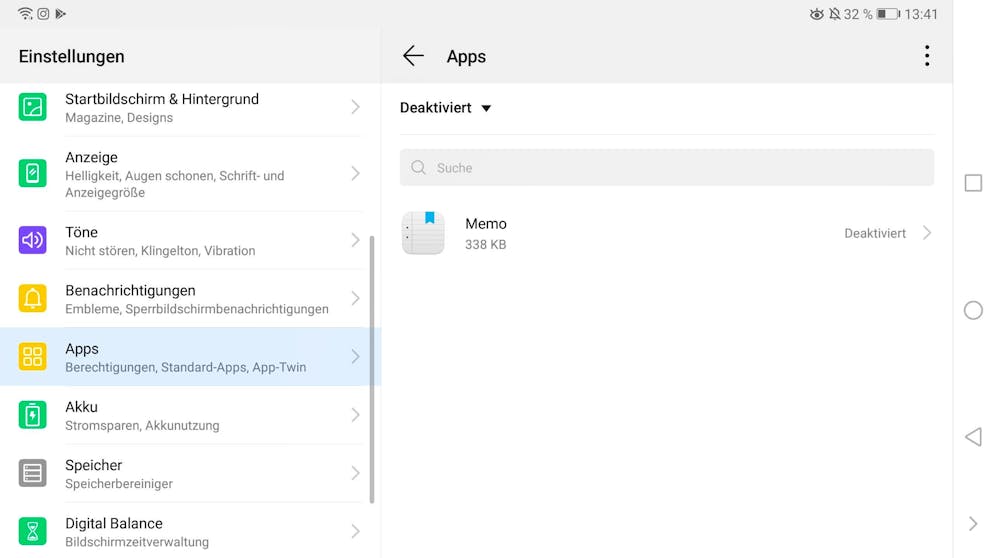Tap the circle home navigation button
The image size is (994, 558).
(973, 310)
